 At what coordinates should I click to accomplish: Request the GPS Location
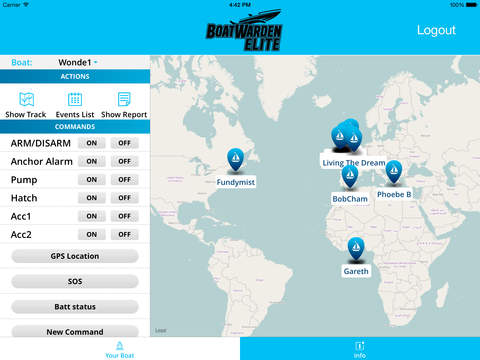(x=75, y=256)
